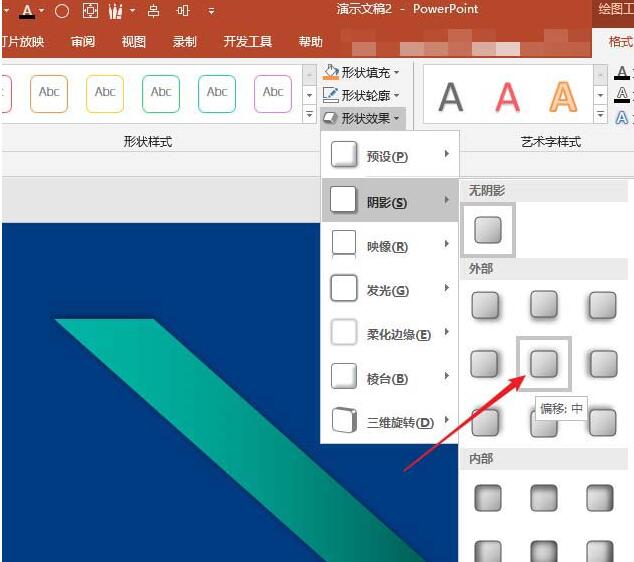The height and width of the screenshot is (562, 634).
Task: Open the dropdown arrow beside the pencils icon
Action: click(132, 11)
